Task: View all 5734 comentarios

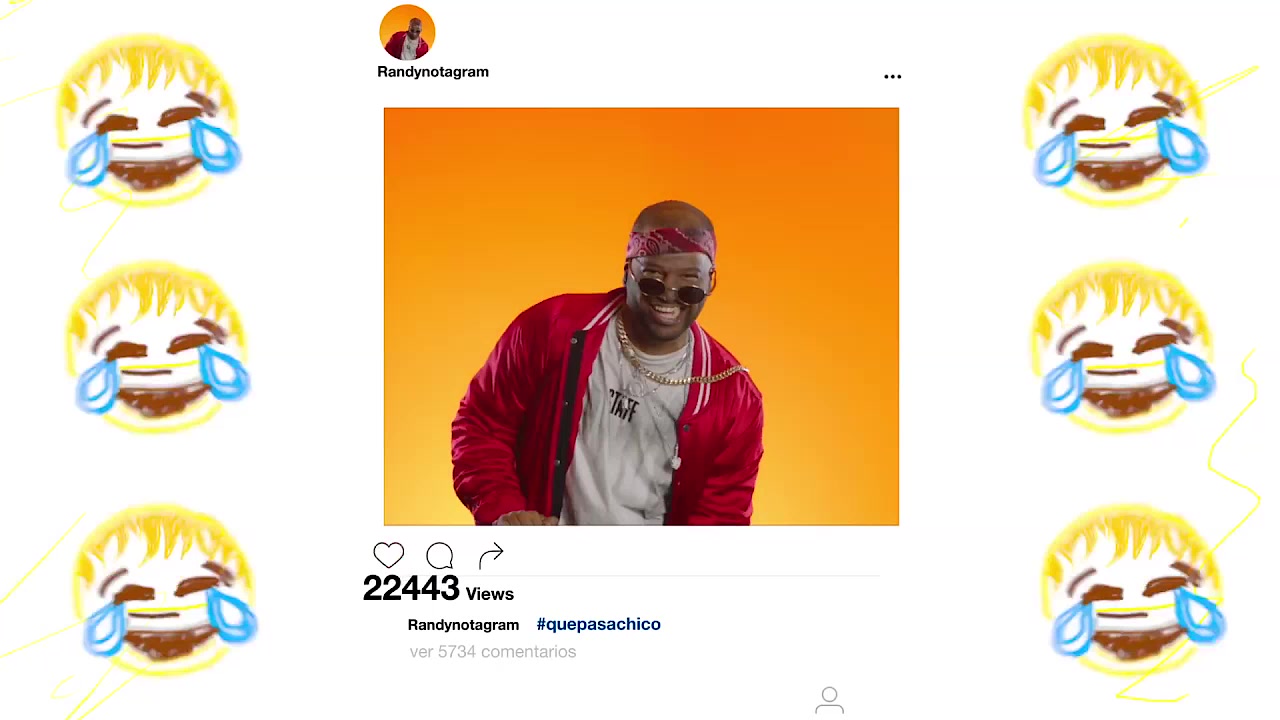Action: click(493, 652)
